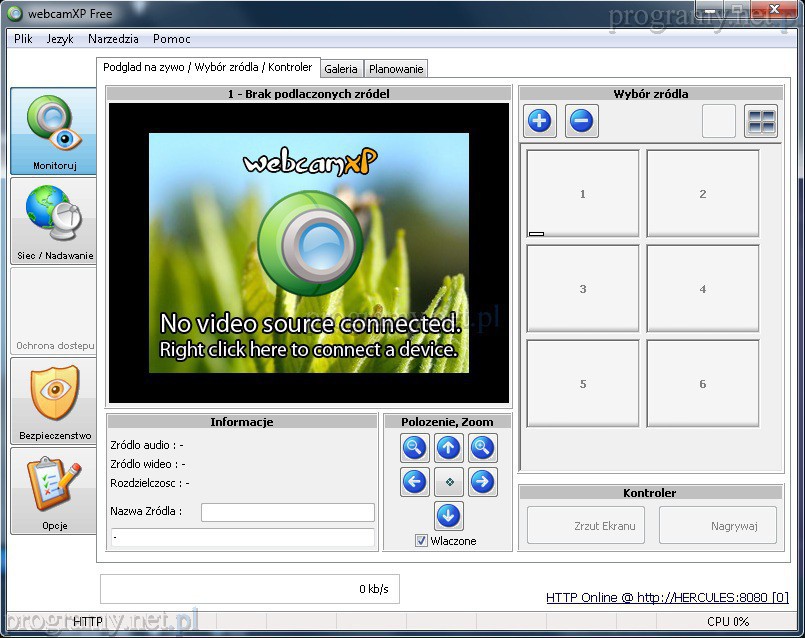Image resolution: width=805 pixels, height=638 pixels.
Task: Open the Monitoruj sidebar section
Action: pos(54,131)
